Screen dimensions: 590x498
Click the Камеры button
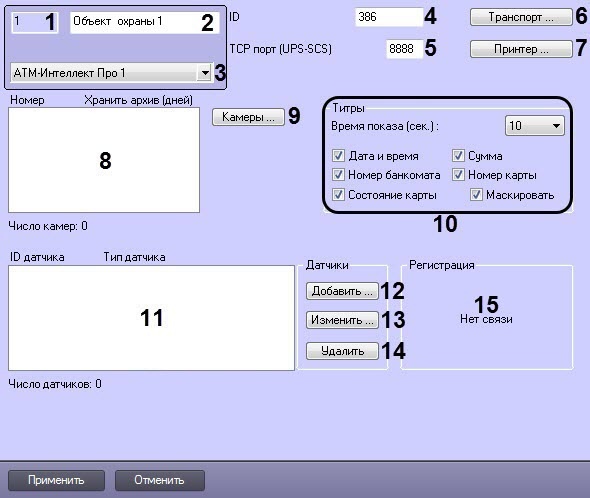[248, 117]
